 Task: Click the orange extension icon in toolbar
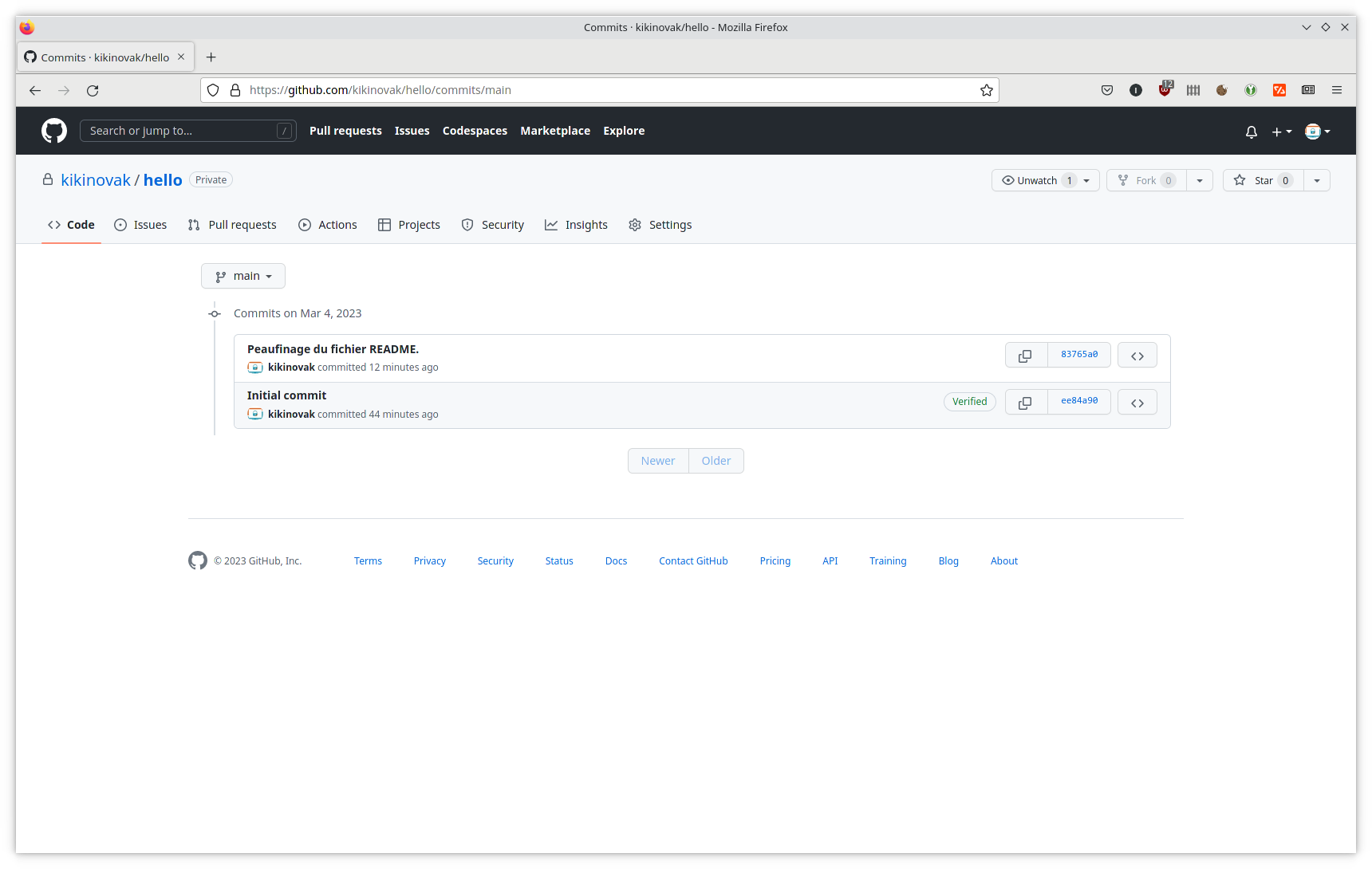coord(1279,90)
